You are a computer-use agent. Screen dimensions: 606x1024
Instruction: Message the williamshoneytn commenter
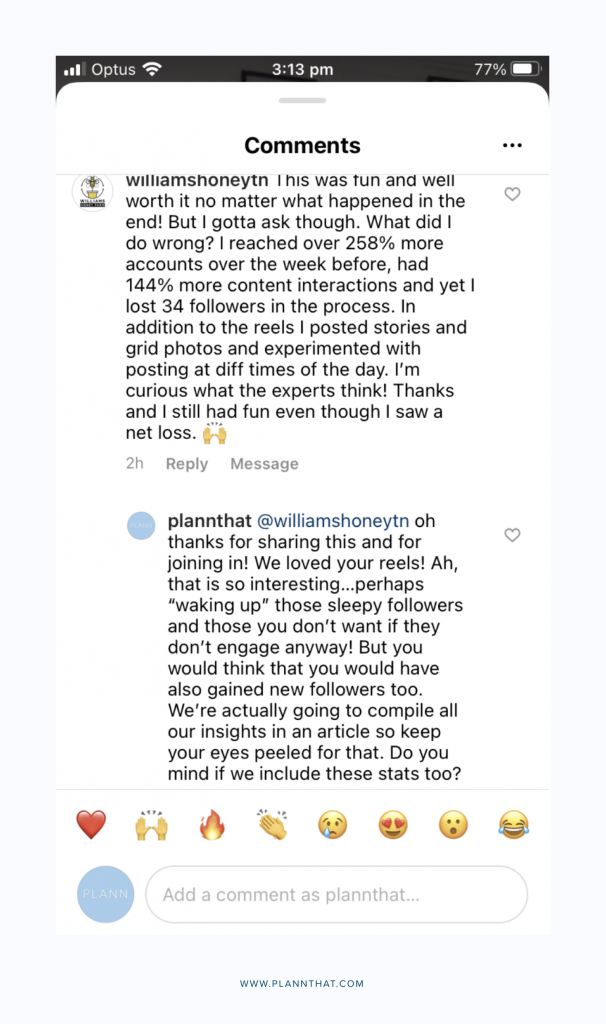coord(264,464)
